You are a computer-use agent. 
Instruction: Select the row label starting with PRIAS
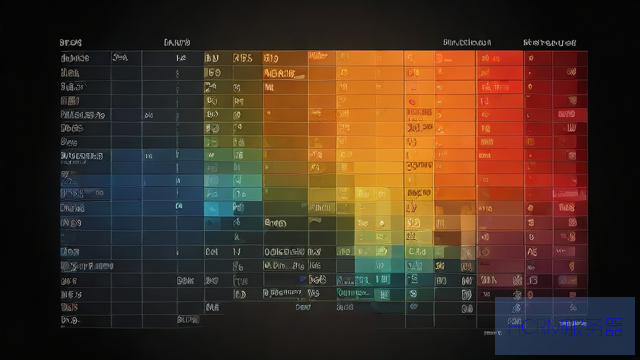point(83,115)
